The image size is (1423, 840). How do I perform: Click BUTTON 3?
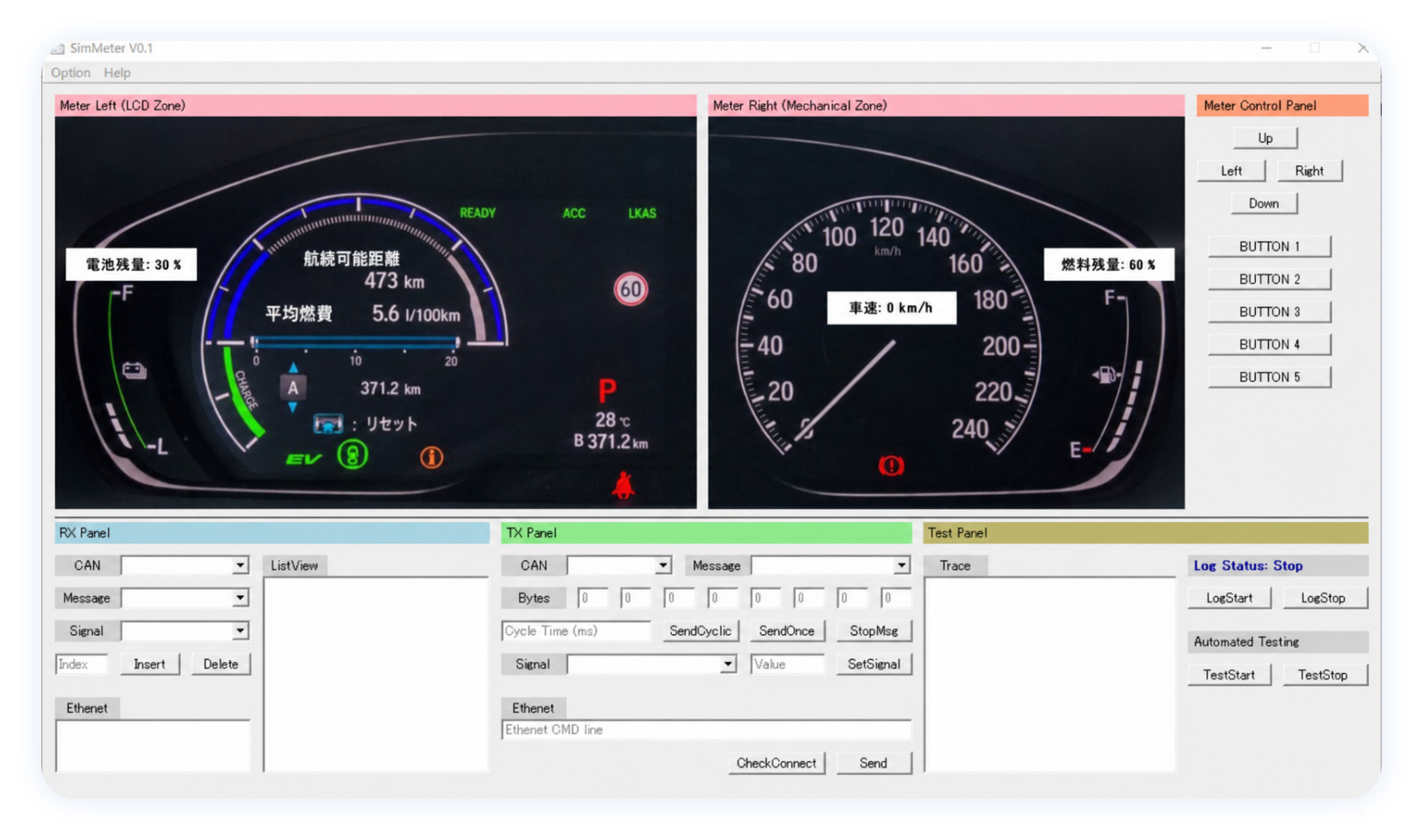(x=1270, y=311)
